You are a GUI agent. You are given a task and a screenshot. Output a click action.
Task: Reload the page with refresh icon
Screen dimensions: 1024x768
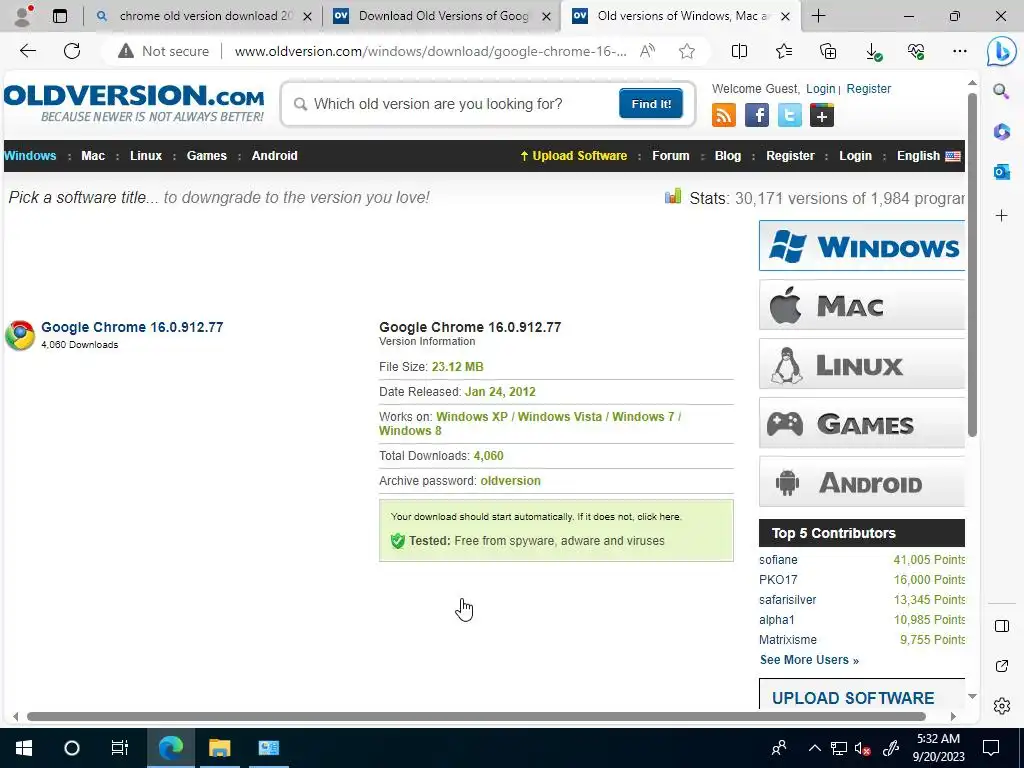(72, 51)
